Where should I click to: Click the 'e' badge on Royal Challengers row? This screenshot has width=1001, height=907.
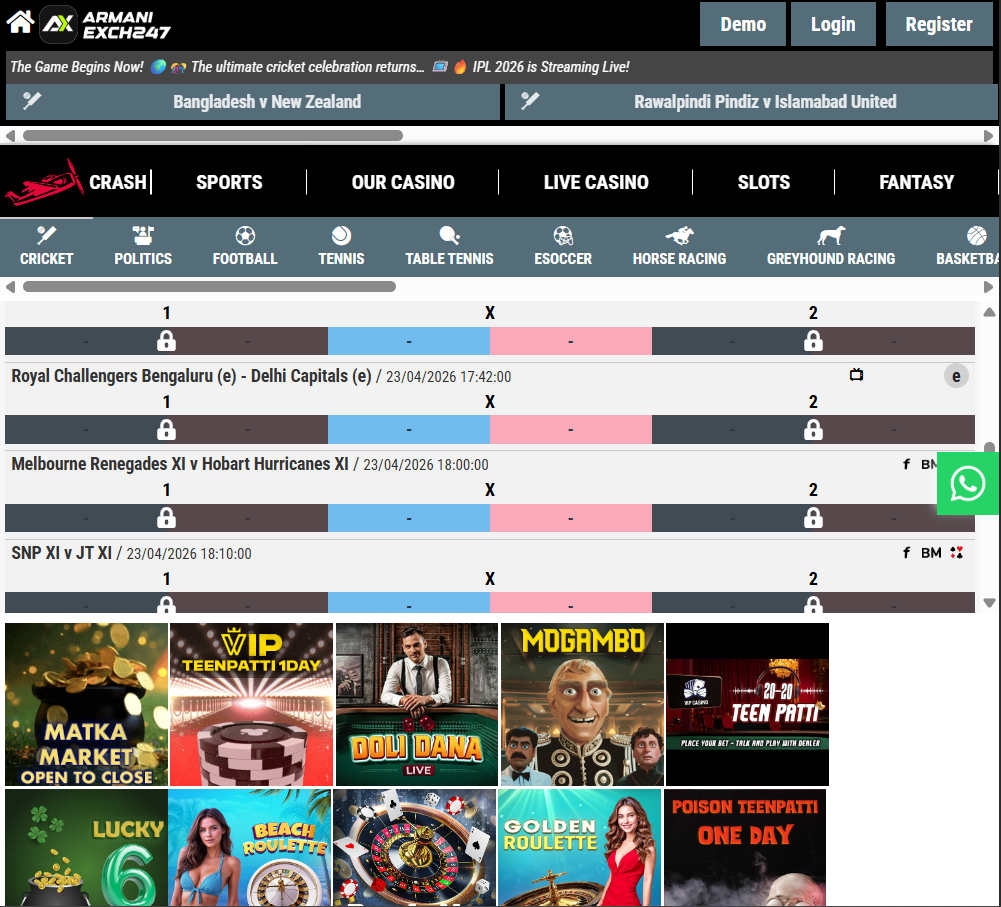956,376
